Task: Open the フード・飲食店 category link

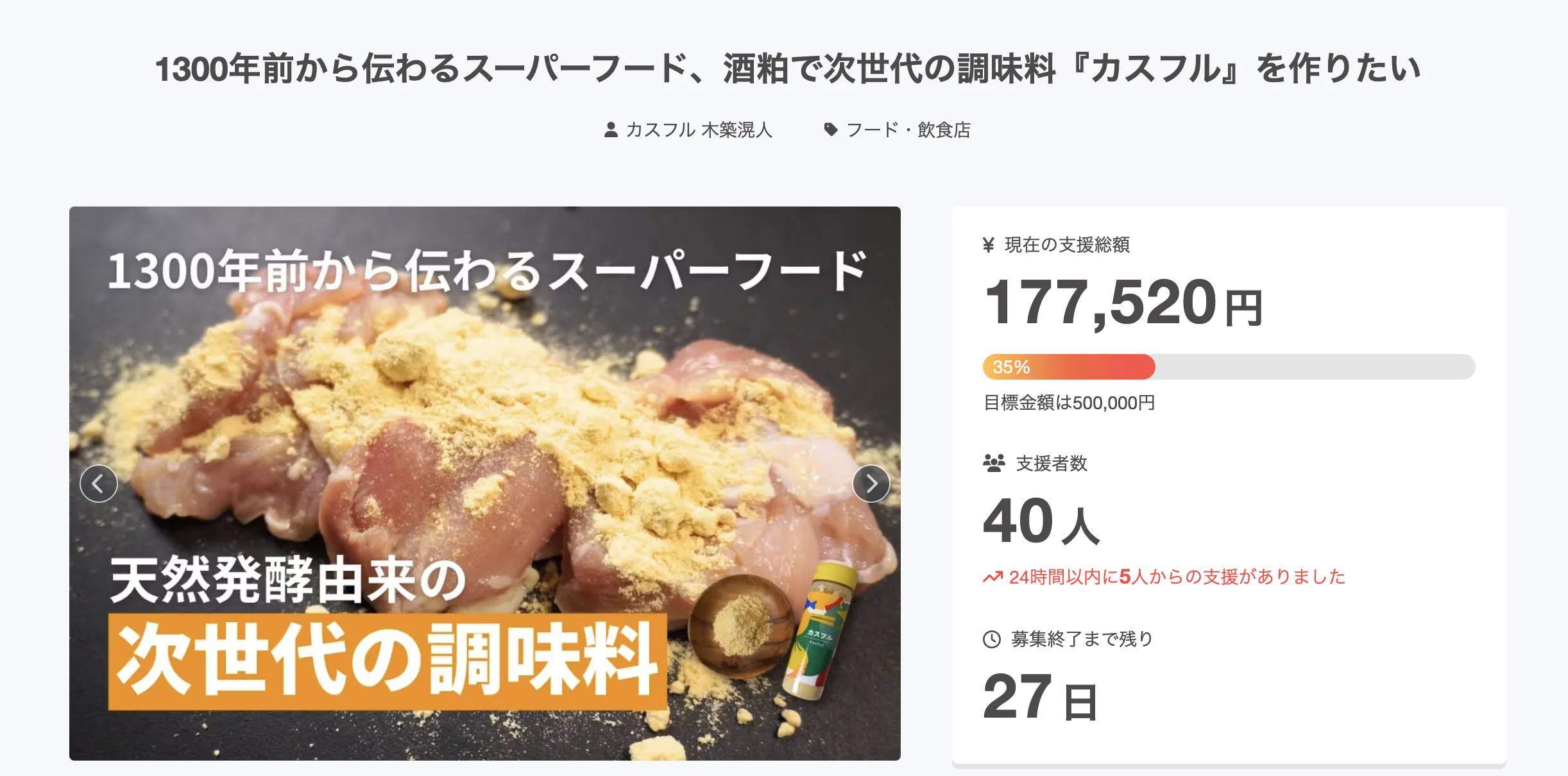Action: (x=908, y=130)
